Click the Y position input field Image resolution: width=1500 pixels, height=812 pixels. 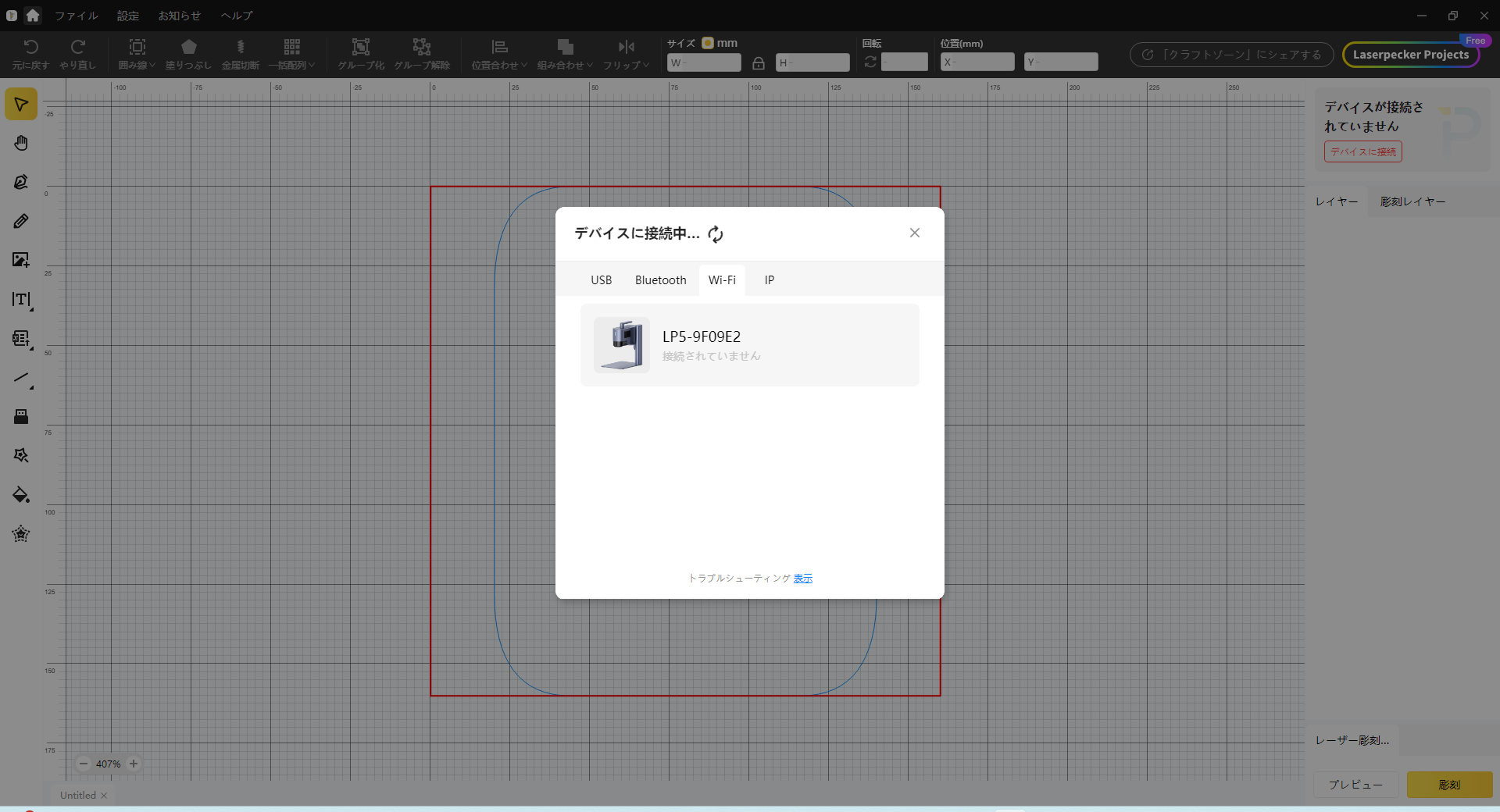[x=1061, y=62]
